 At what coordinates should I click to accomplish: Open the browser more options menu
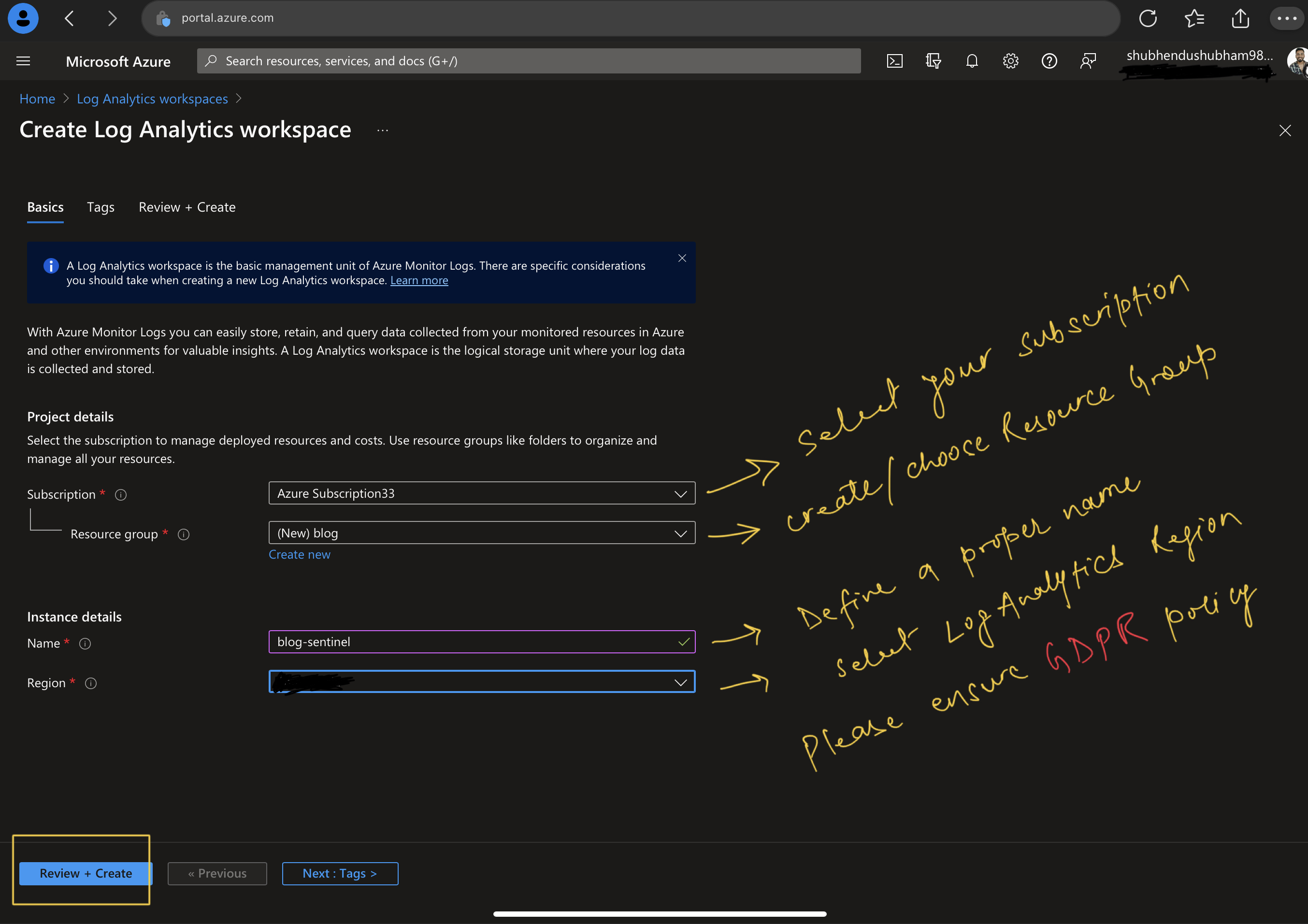[x=1286, y=18]
